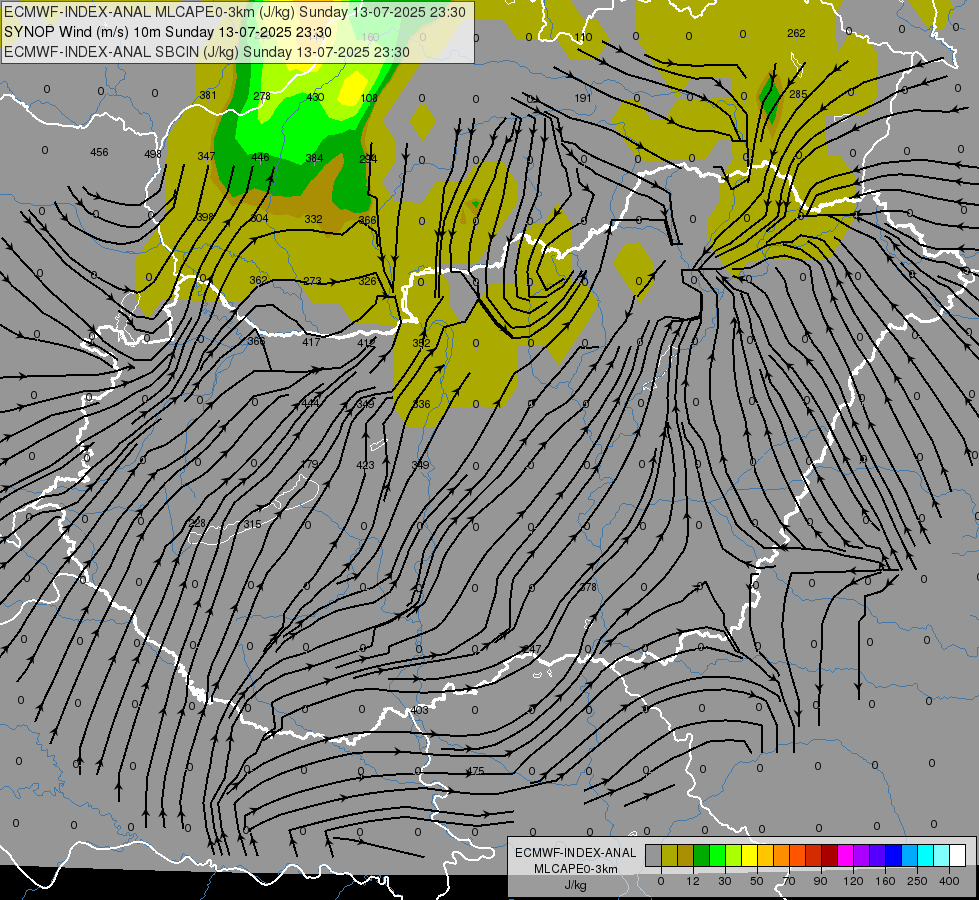The width and height of the screenshot is (979, 900).
Task: Pick the brick red legend swatch
Action: (x=814, y=856)
